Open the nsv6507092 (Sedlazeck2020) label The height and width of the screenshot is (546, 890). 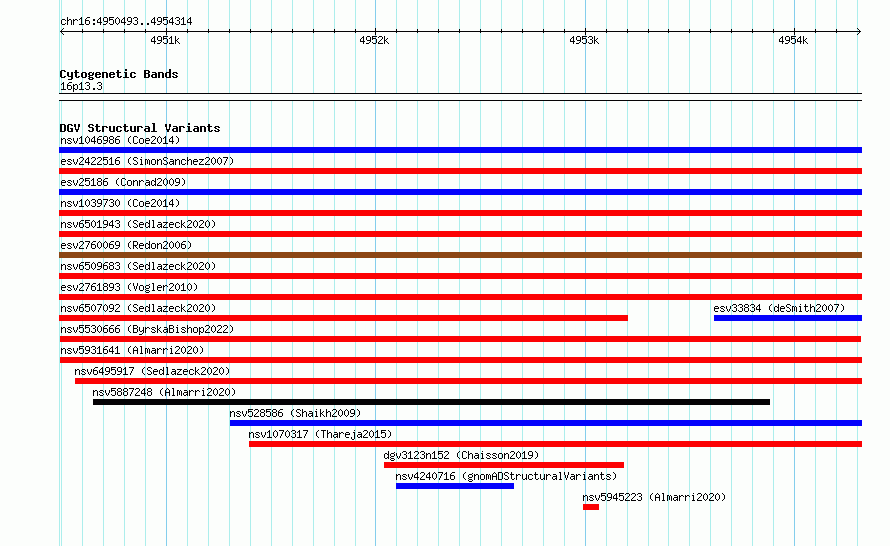tap(138, 308)
